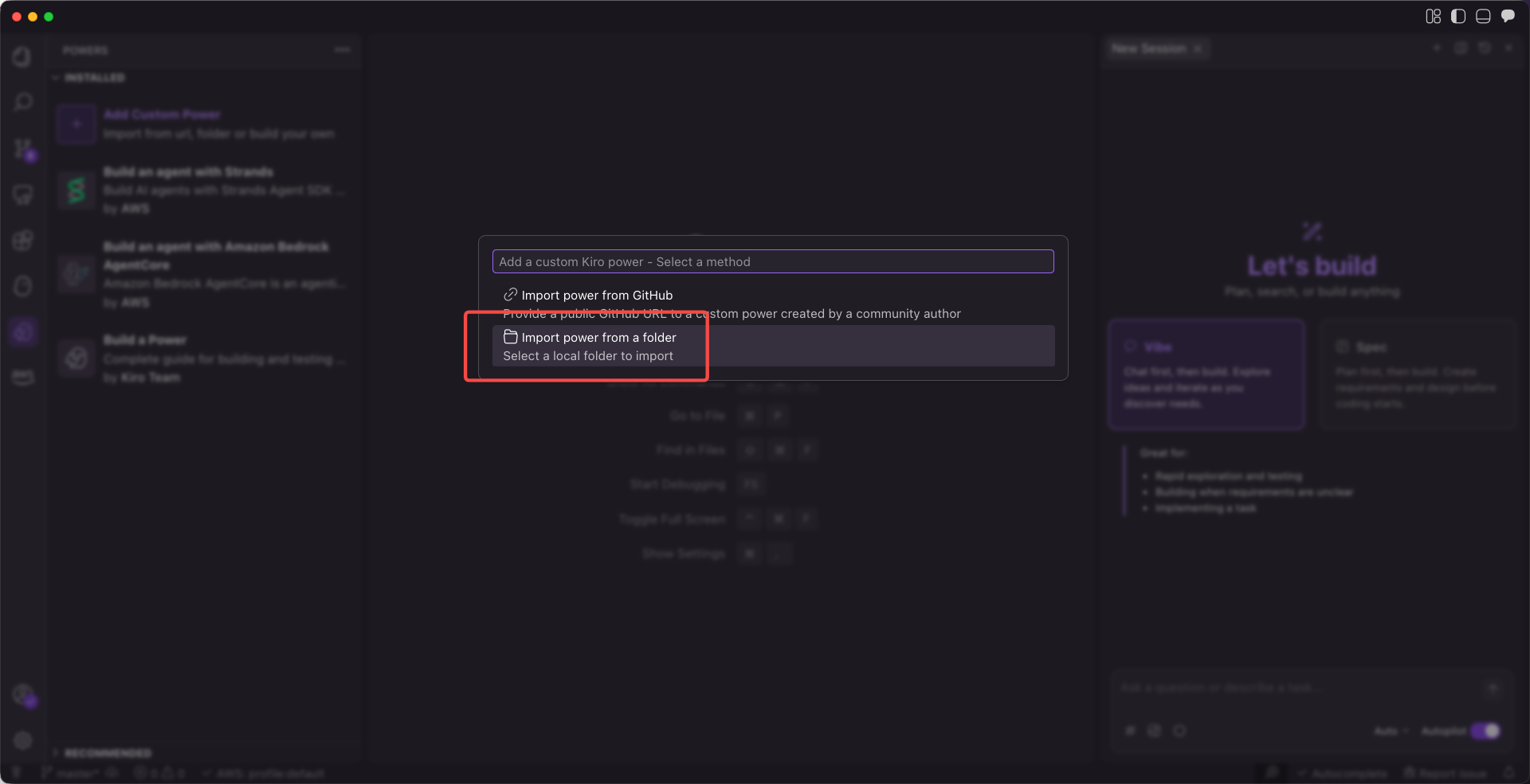Choose Import power from GitHub option
Screen dimensions: 1530x784
[596, 296]
